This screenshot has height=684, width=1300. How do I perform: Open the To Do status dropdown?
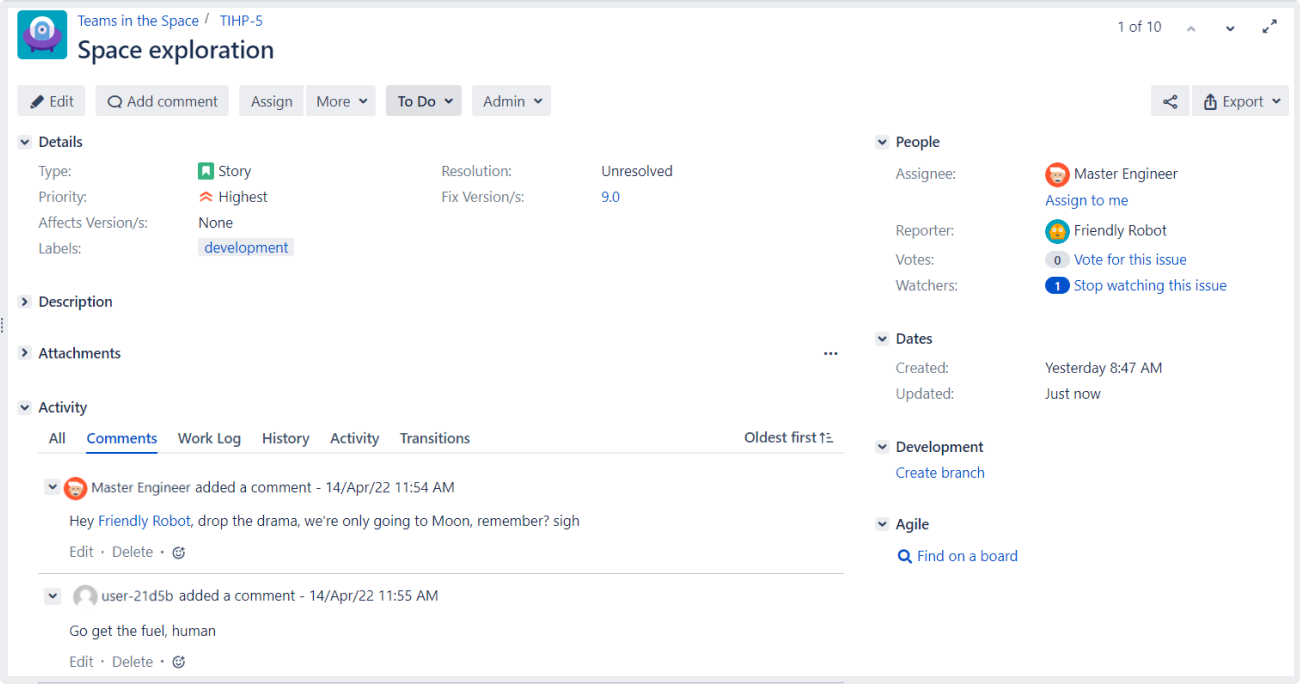[x=424, y=101]
